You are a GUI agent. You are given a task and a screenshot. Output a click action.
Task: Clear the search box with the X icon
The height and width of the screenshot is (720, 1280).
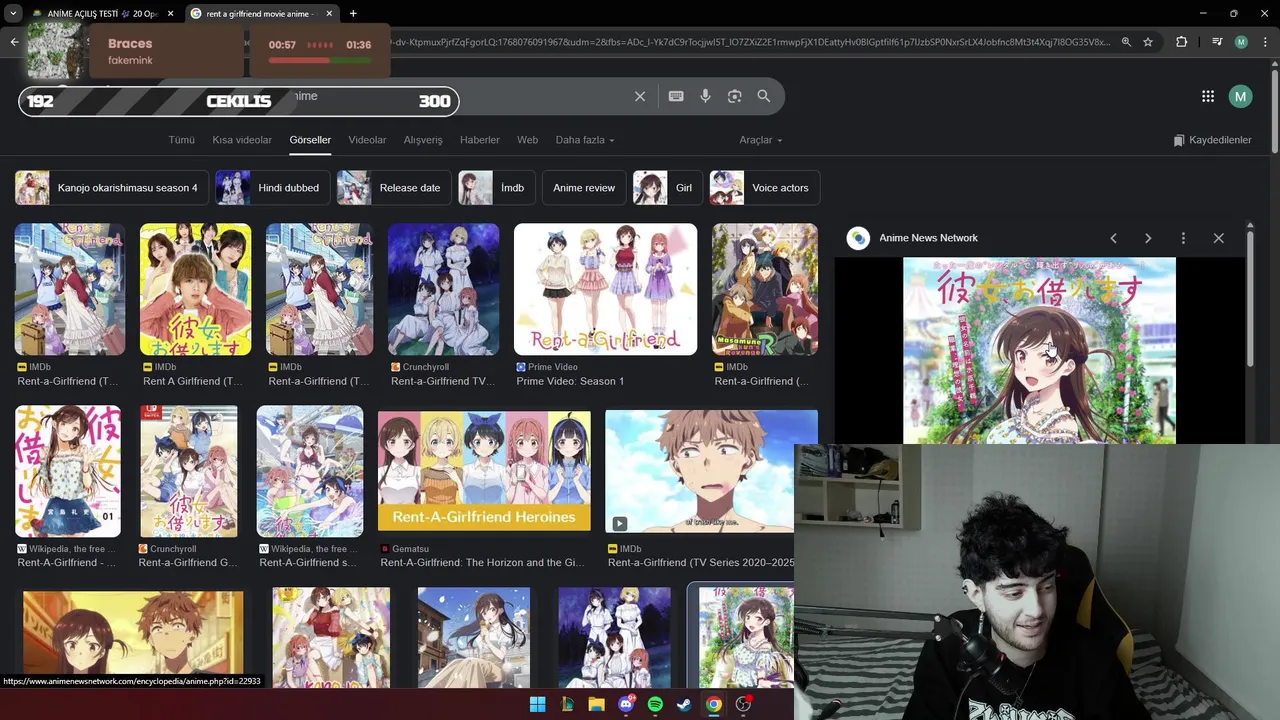640,96
